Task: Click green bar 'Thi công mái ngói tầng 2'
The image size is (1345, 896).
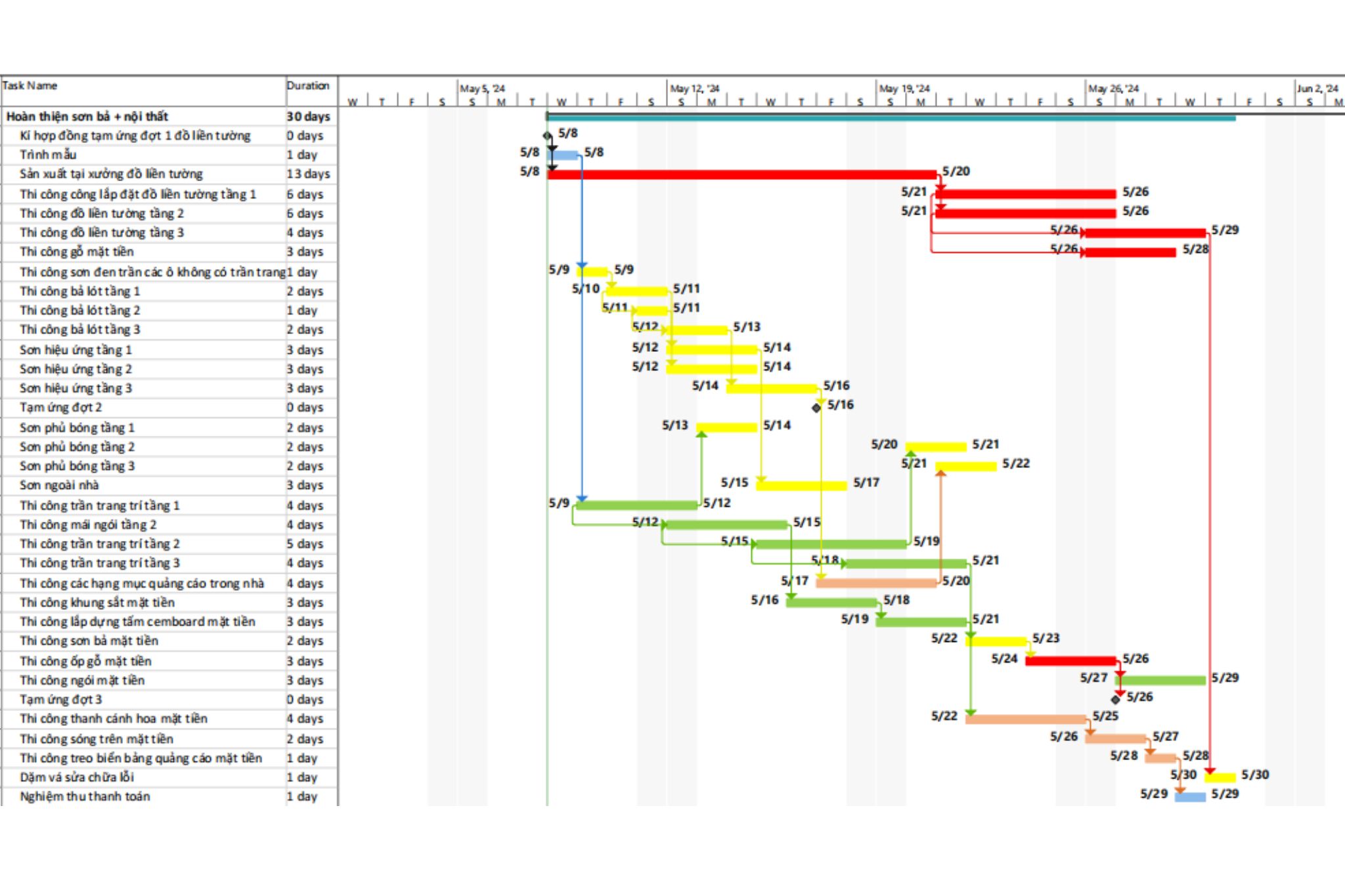Action: (x=727, y=525)
